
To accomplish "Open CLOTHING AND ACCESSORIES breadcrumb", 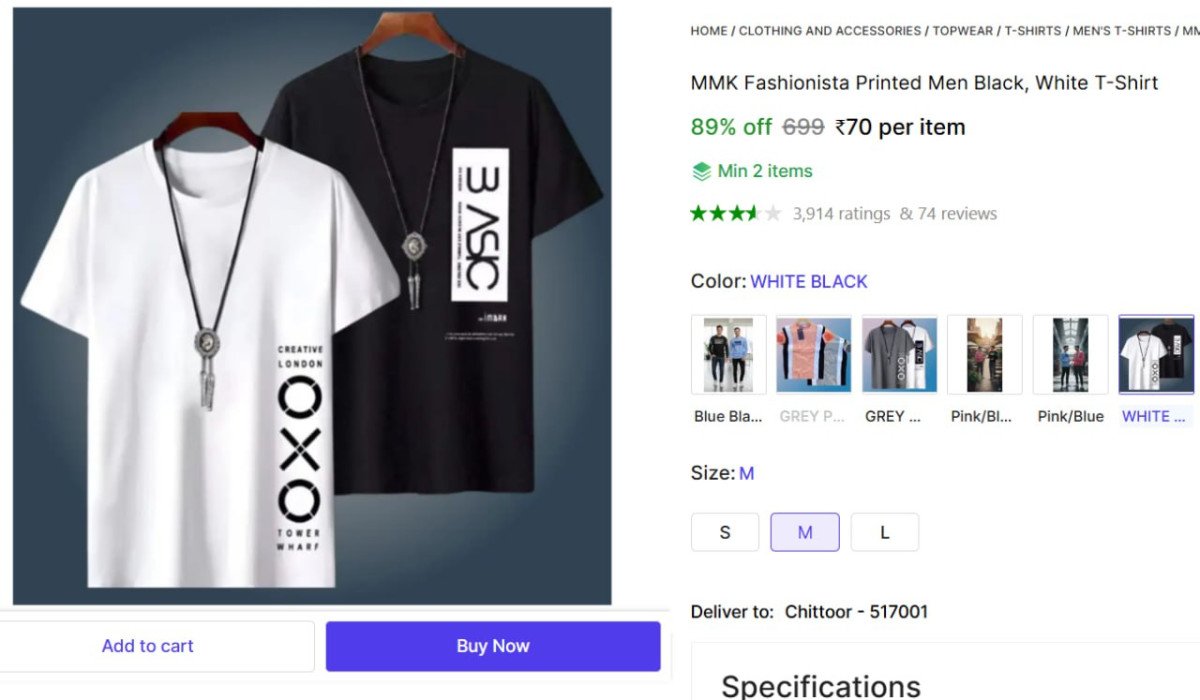I will click(x=830, y=31).
